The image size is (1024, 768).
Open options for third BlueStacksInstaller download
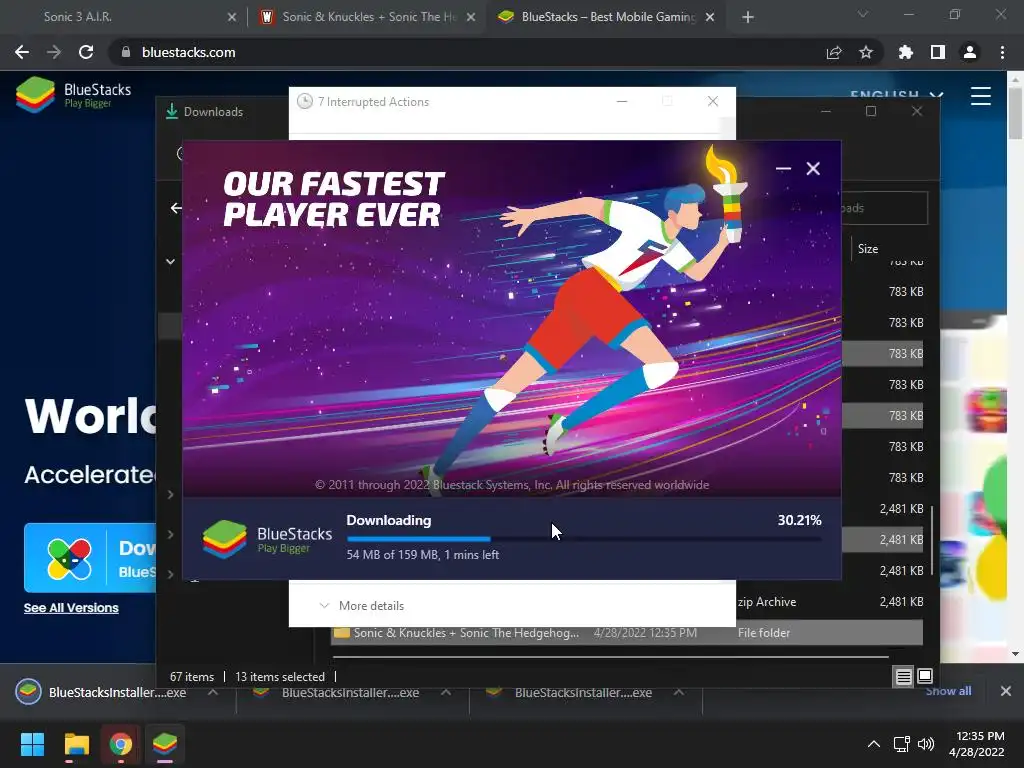pyautogui.click(x=679, y=692)
